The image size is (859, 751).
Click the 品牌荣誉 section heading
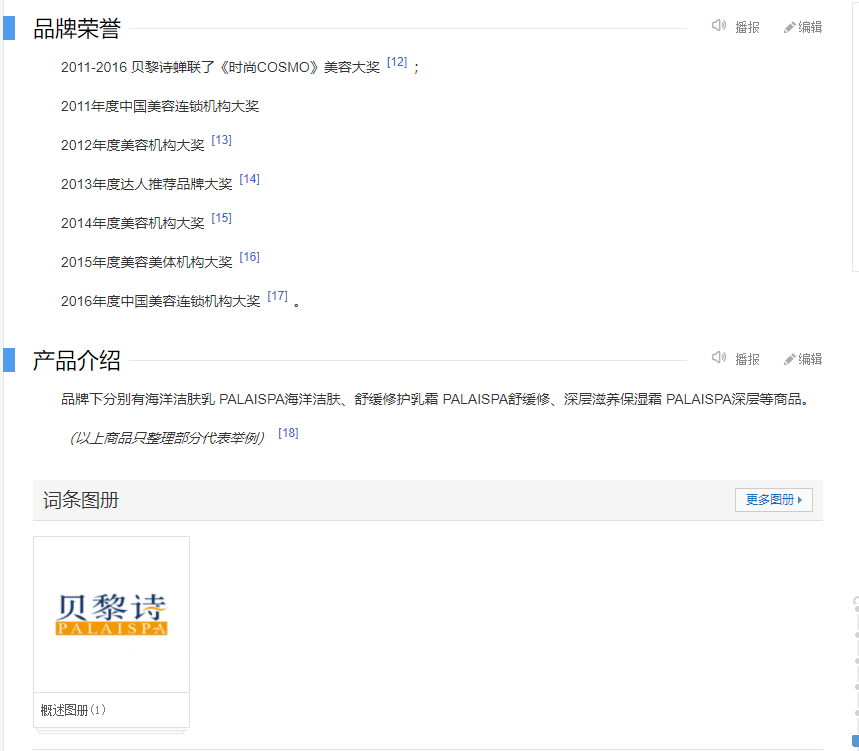point(77,28)
